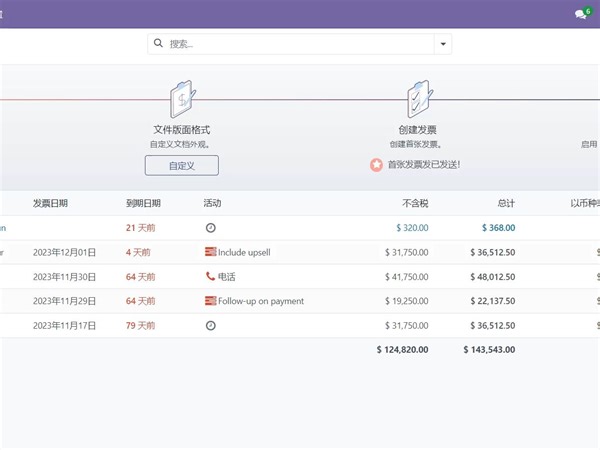Click the 文件版面格式 step title

coord(182,130)
